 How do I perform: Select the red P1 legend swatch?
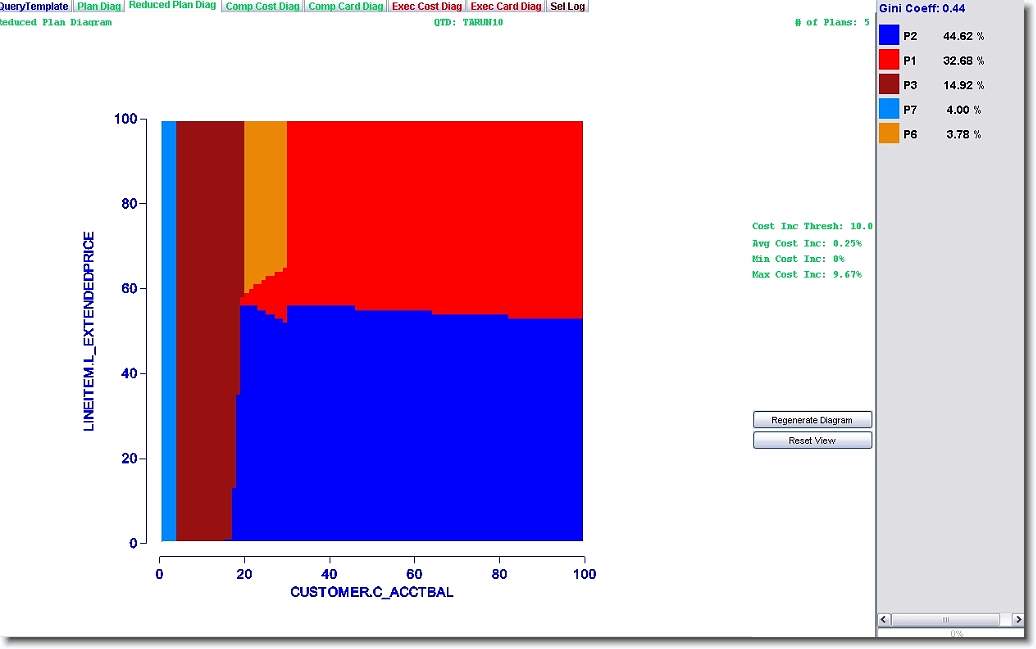(x=889, y=61)
